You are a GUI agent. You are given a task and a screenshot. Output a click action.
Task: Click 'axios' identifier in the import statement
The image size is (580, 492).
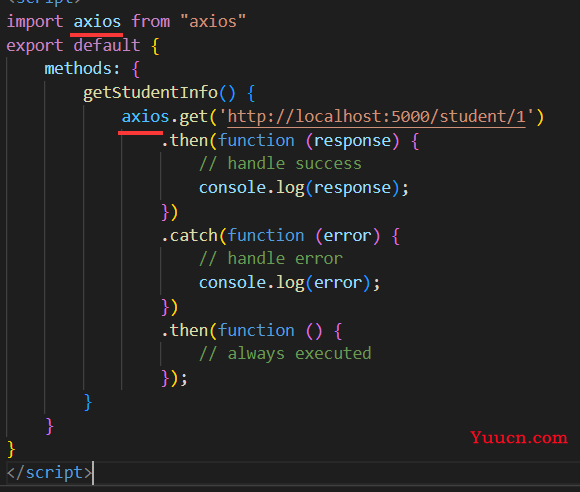[97, 21]
